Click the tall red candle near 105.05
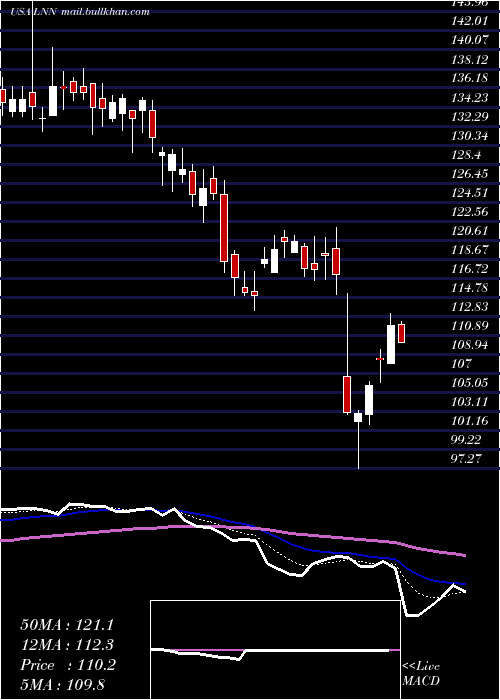This screenshot has width=500, height=700. click(347, 395)
